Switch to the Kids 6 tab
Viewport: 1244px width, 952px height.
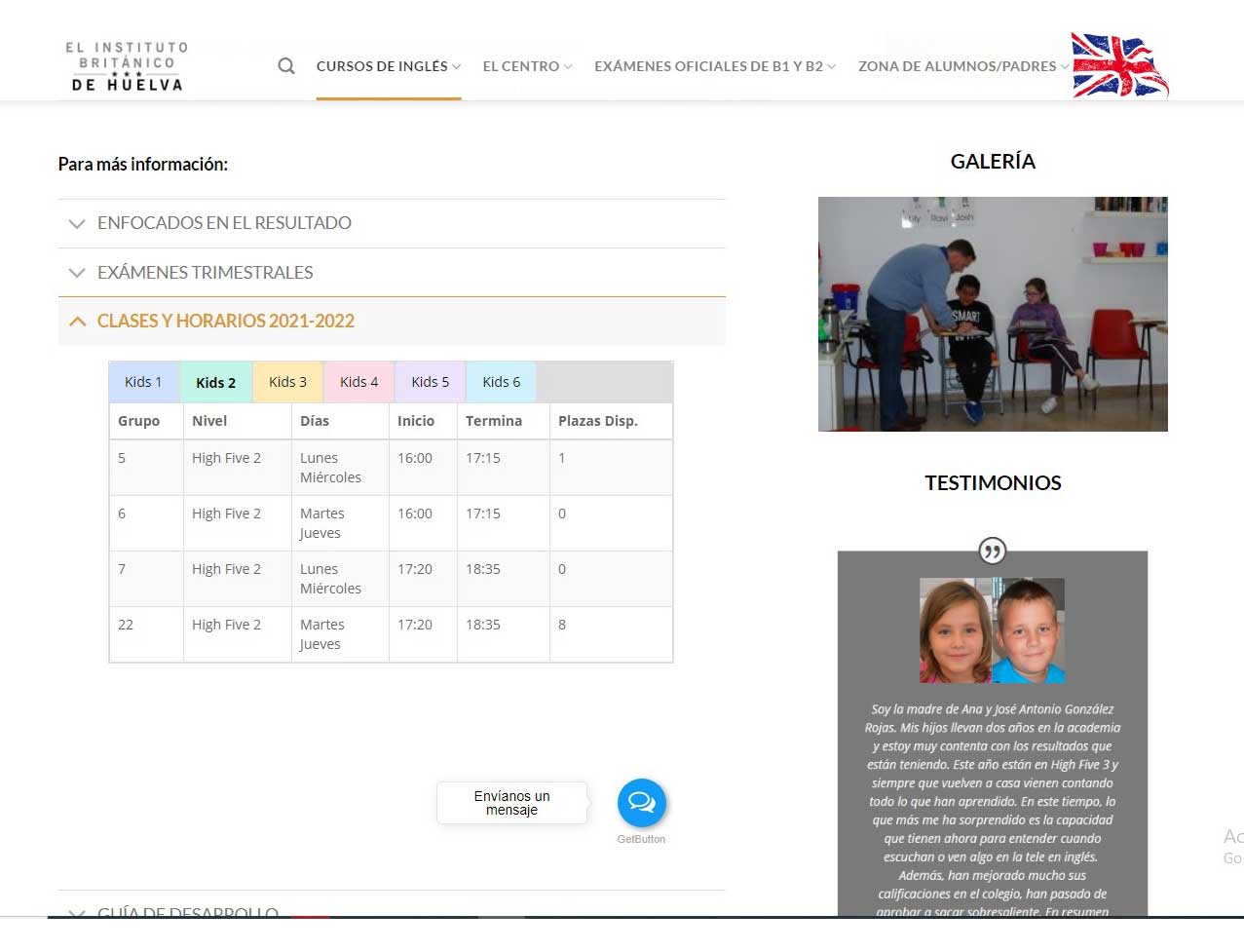tap(501, 382)
